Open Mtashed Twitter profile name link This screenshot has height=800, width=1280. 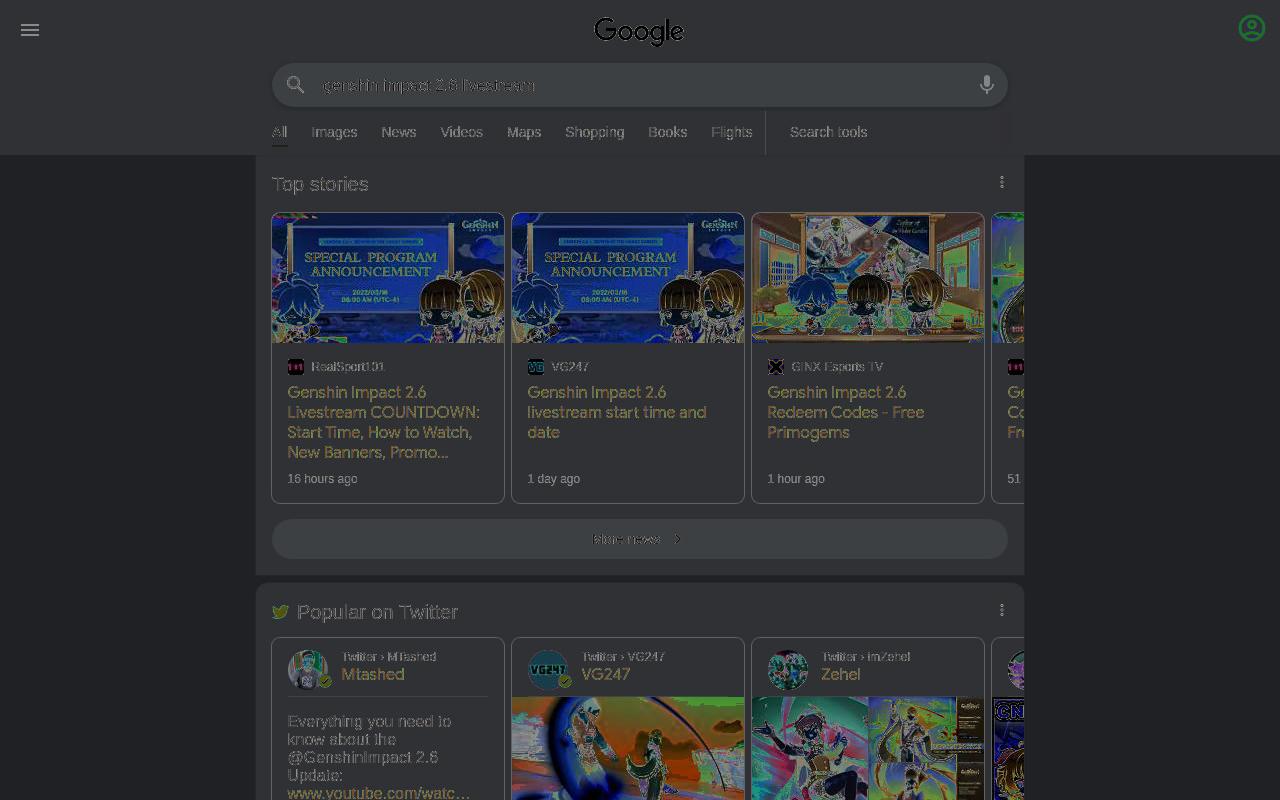[373, 675]
